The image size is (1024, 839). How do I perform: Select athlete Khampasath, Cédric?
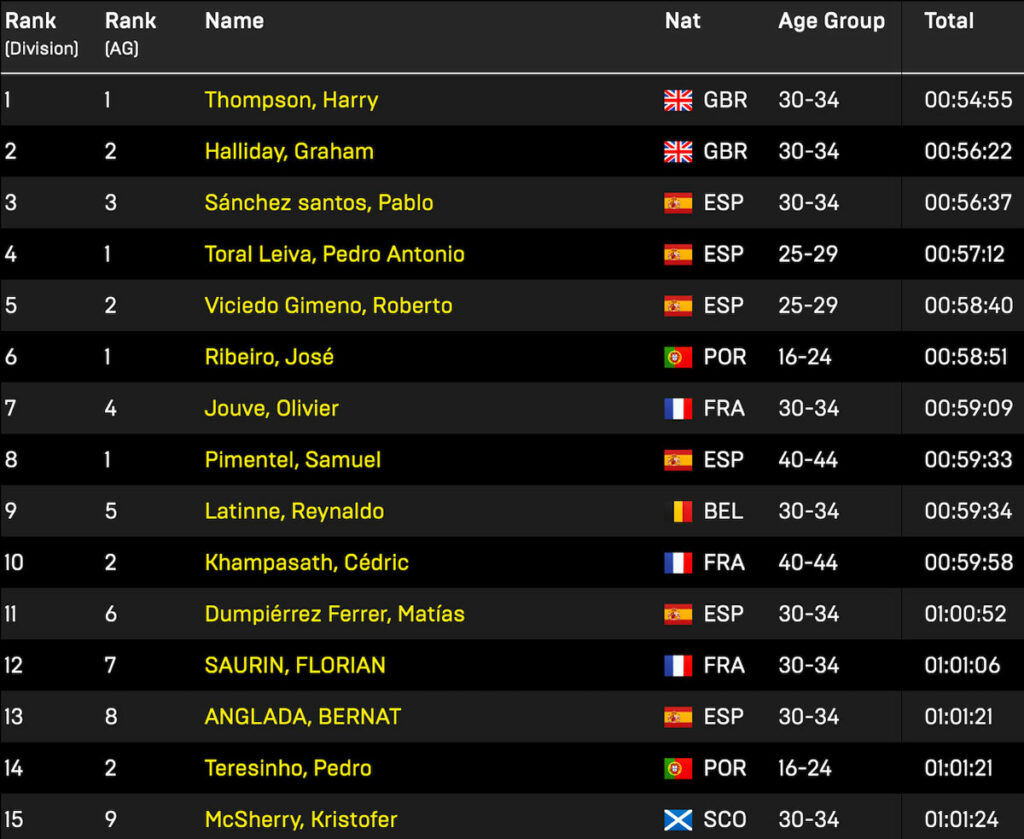[306, 563]
